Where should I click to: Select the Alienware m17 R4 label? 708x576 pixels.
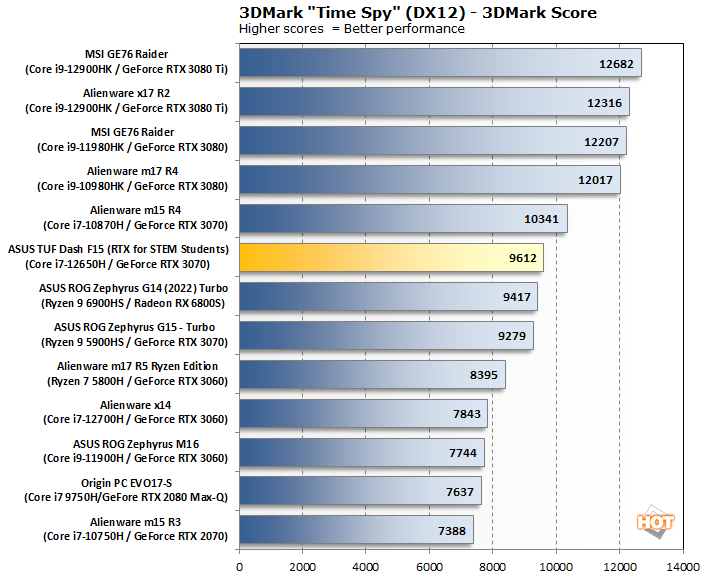tap(132, 179)
